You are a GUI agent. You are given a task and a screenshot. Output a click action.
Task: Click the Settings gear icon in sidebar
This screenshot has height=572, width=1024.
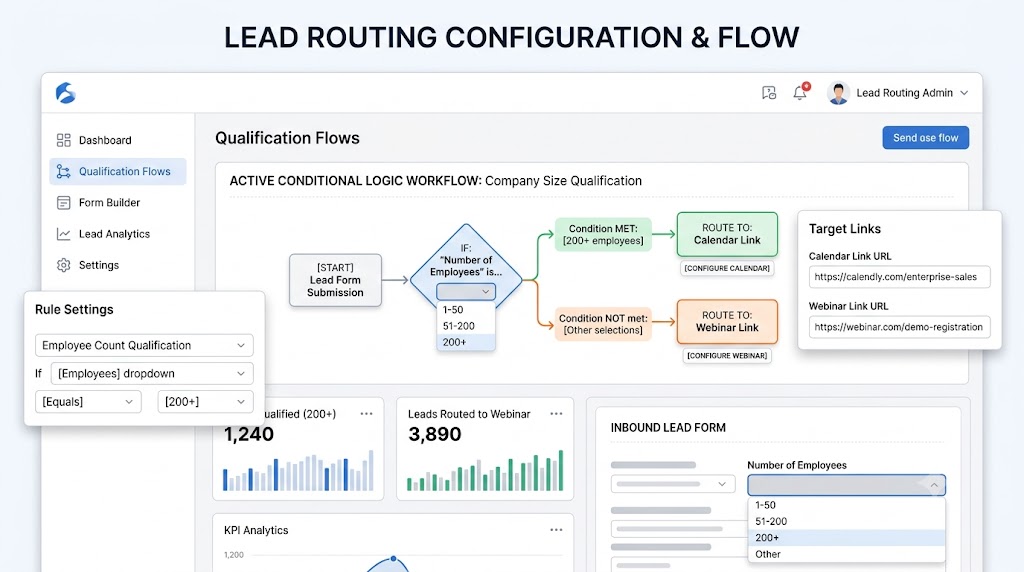(63, 265)
